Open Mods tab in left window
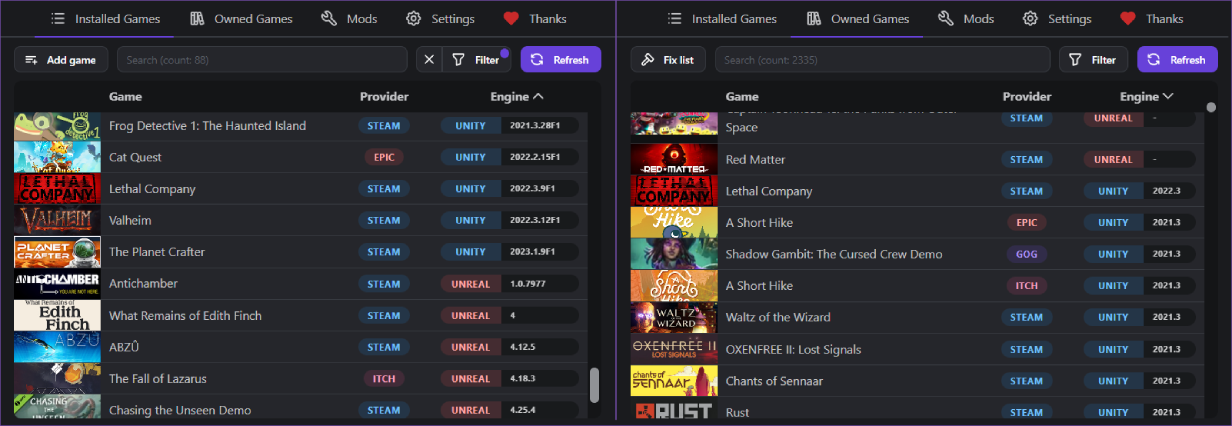The width and height of the screenshot is (1232, 426). coord(349,19)
